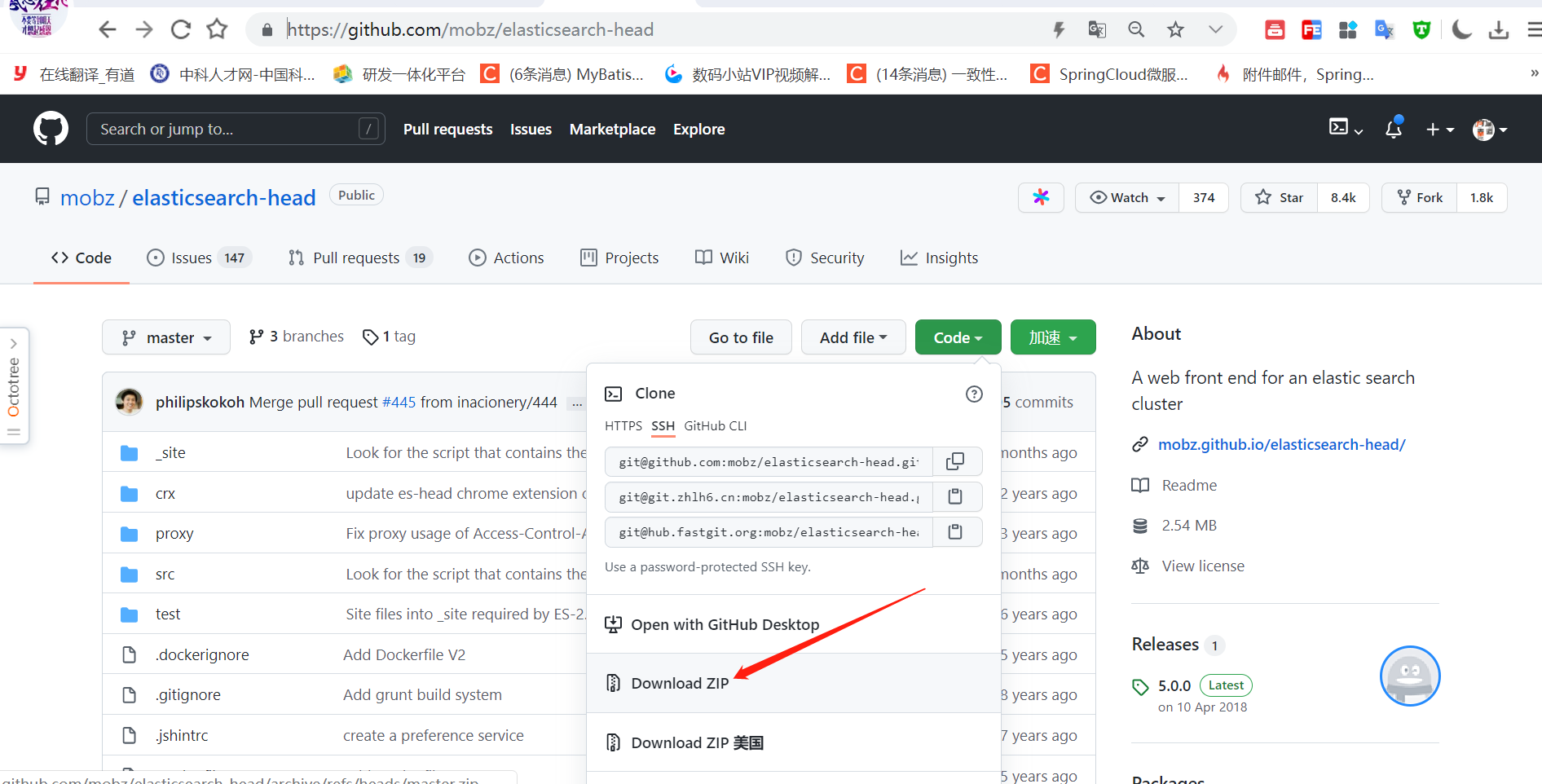Open the crx folder
1542x784 pixels.
tap(165, 493)
